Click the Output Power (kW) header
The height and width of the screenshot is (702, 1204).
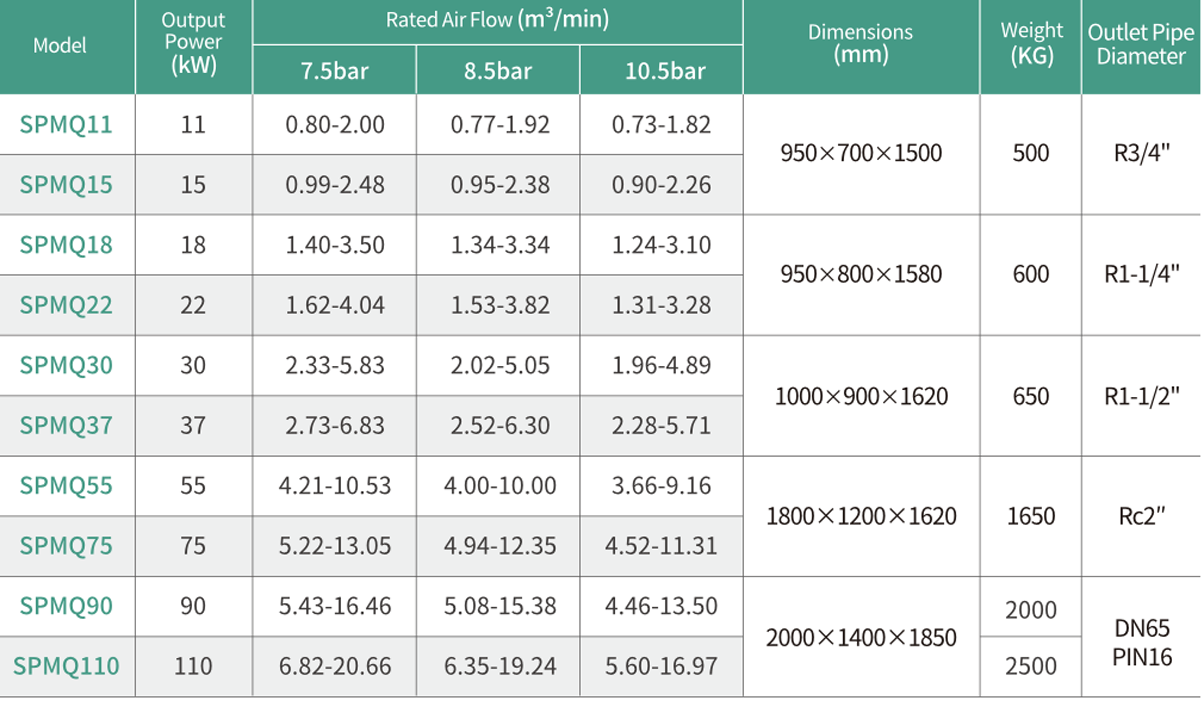pyautogui.click(x=193, y=44)
